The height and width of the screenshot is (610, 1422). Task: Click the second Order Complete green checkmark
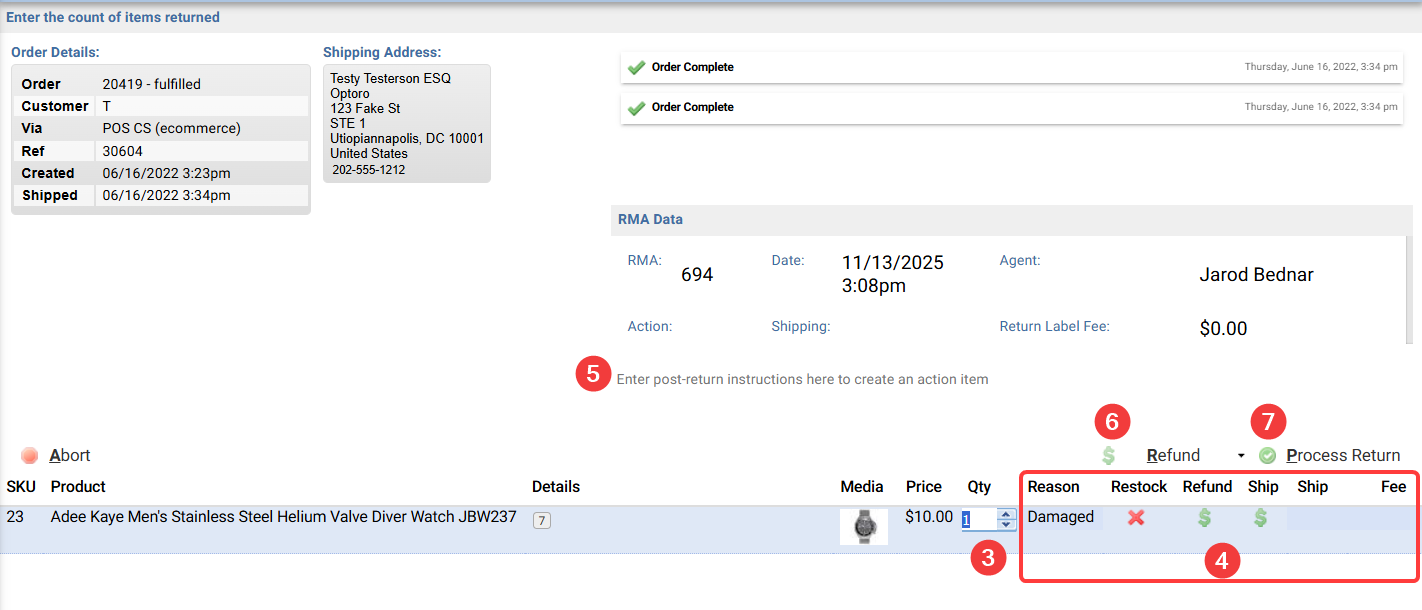click(636, 108)
